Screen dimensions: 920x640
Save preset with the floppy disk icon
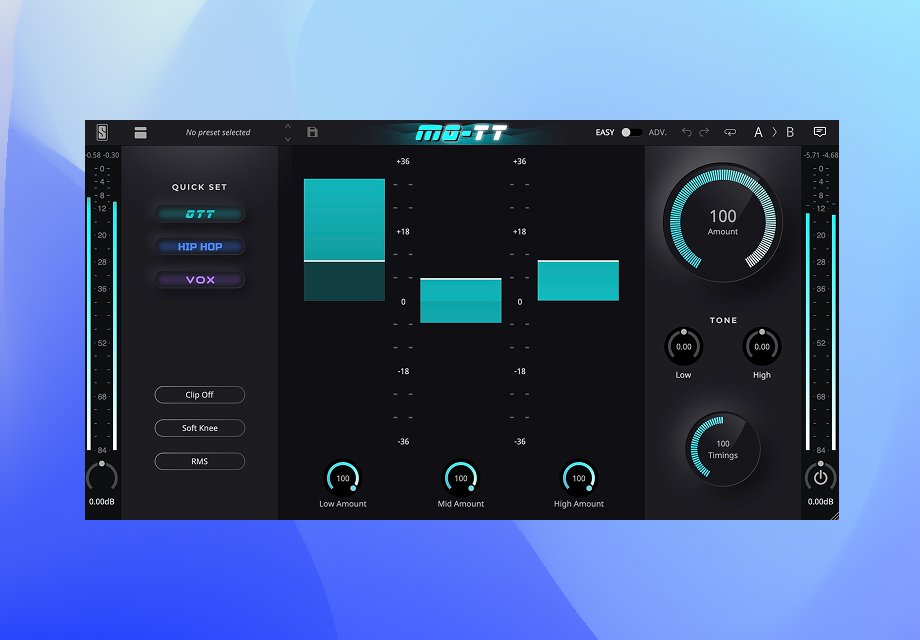313,132
